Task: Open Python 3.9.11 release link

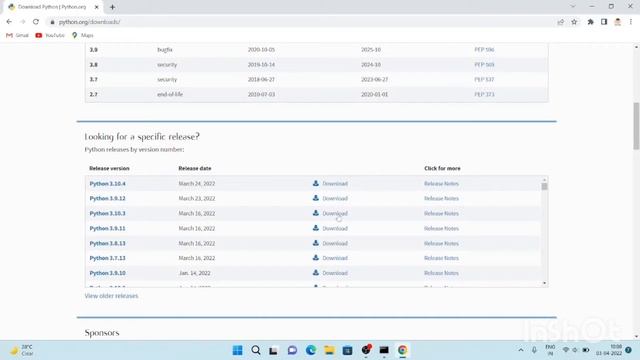Action: pos(107,229)
